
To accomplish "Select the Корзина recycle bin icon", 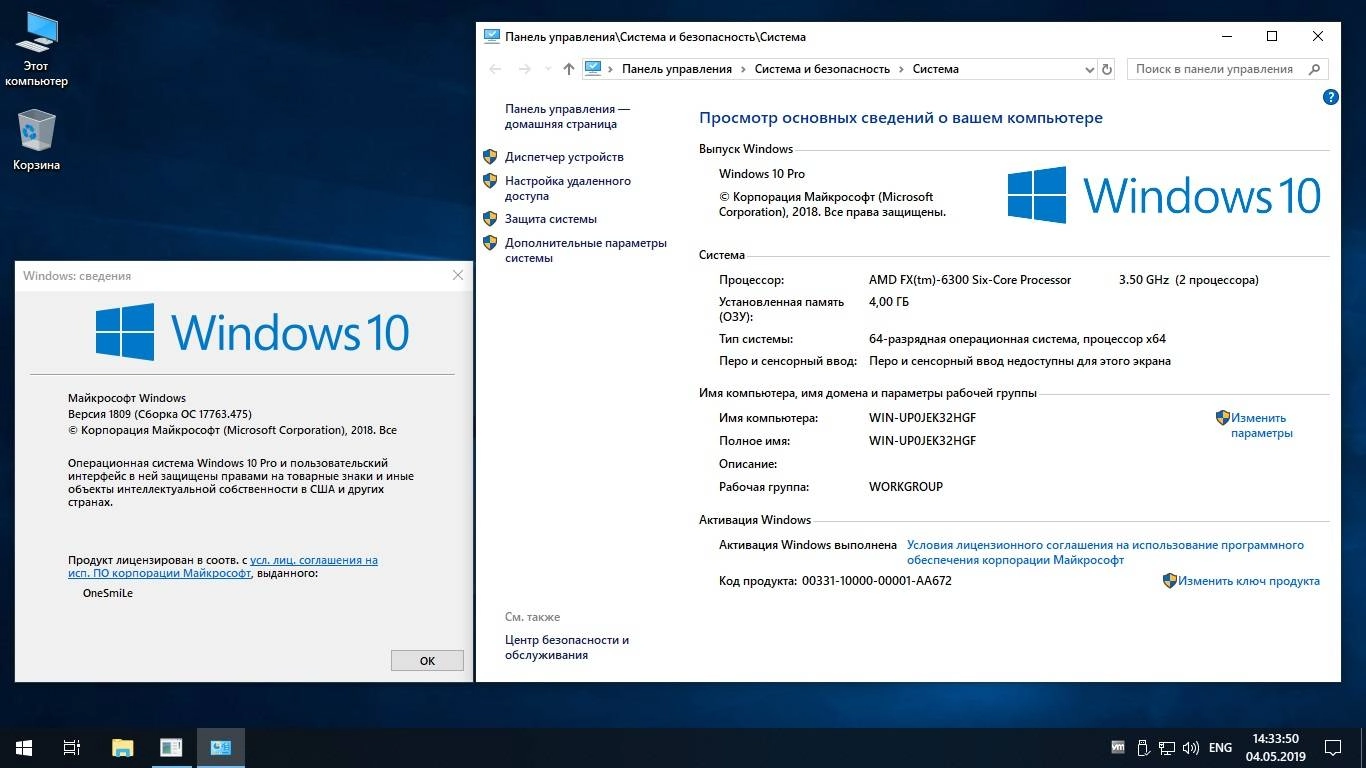I will [x=36, y=140].
